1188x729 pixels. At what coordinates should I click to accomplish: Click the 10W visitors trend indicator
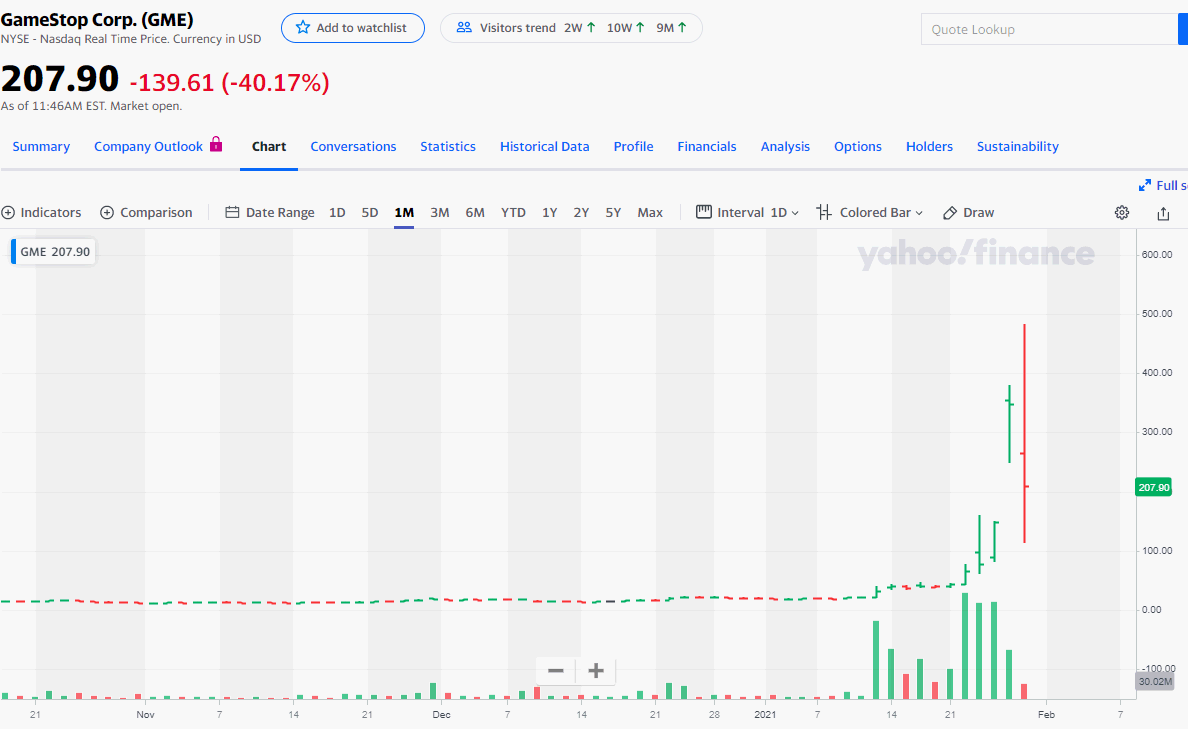626,27
